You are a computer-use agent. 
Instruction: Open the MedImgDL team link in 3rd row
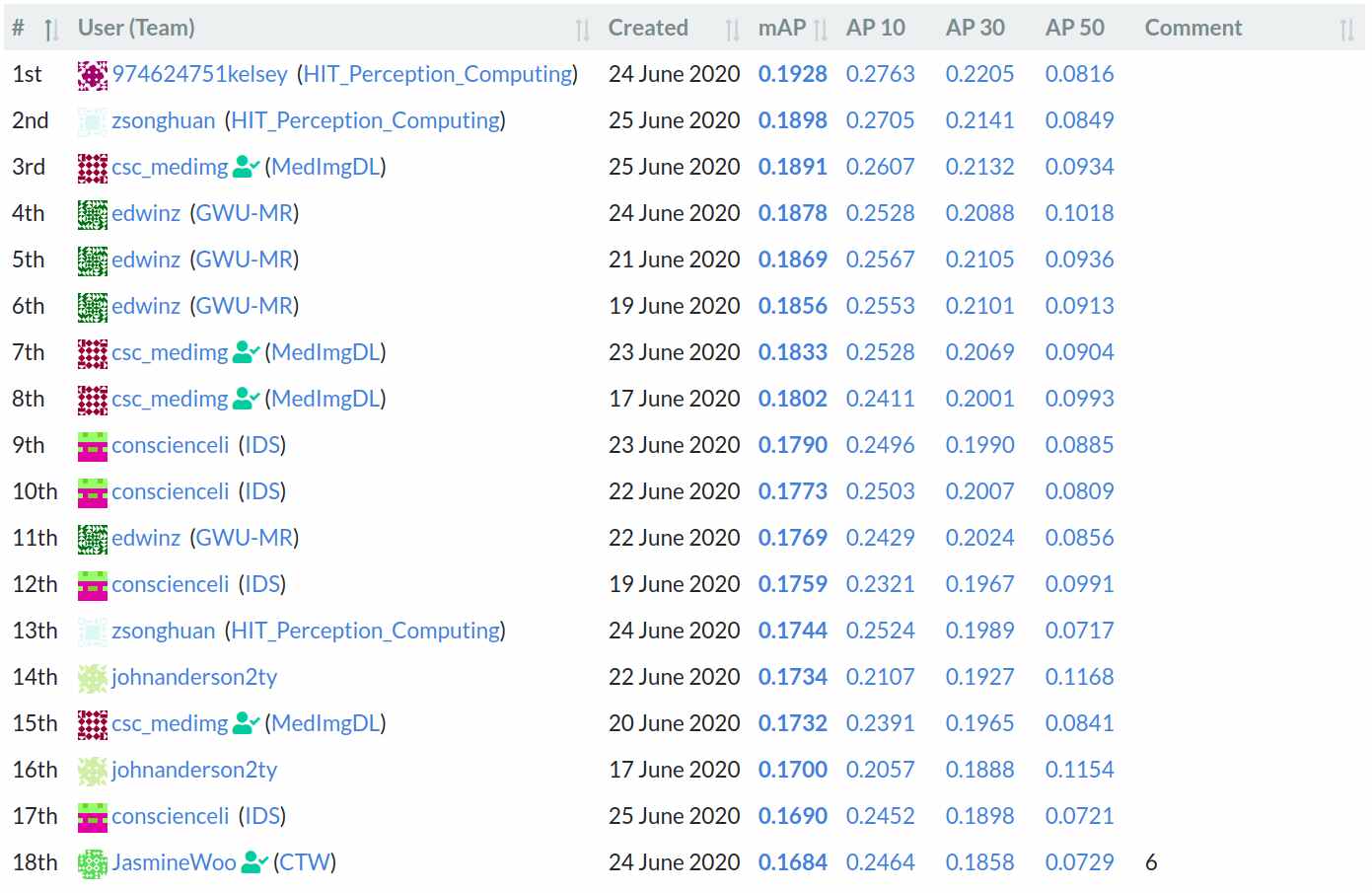pos(325,167)
